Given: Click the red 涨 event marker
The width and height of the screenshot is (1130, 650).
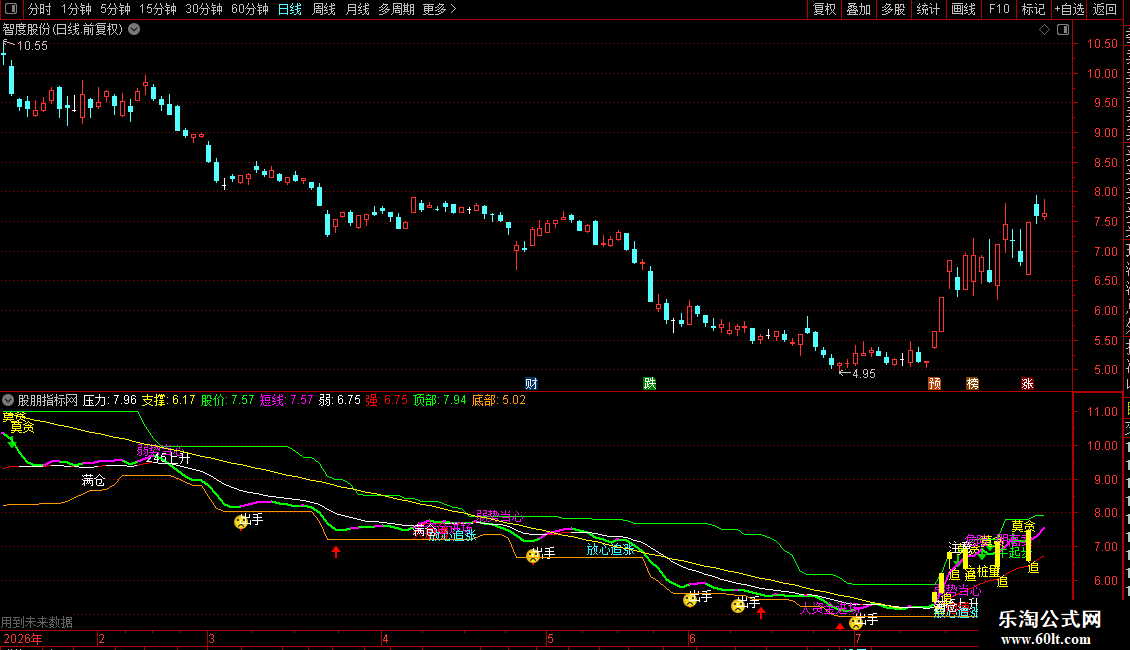Looking at the screenshot, I should tap(1027, 383).
